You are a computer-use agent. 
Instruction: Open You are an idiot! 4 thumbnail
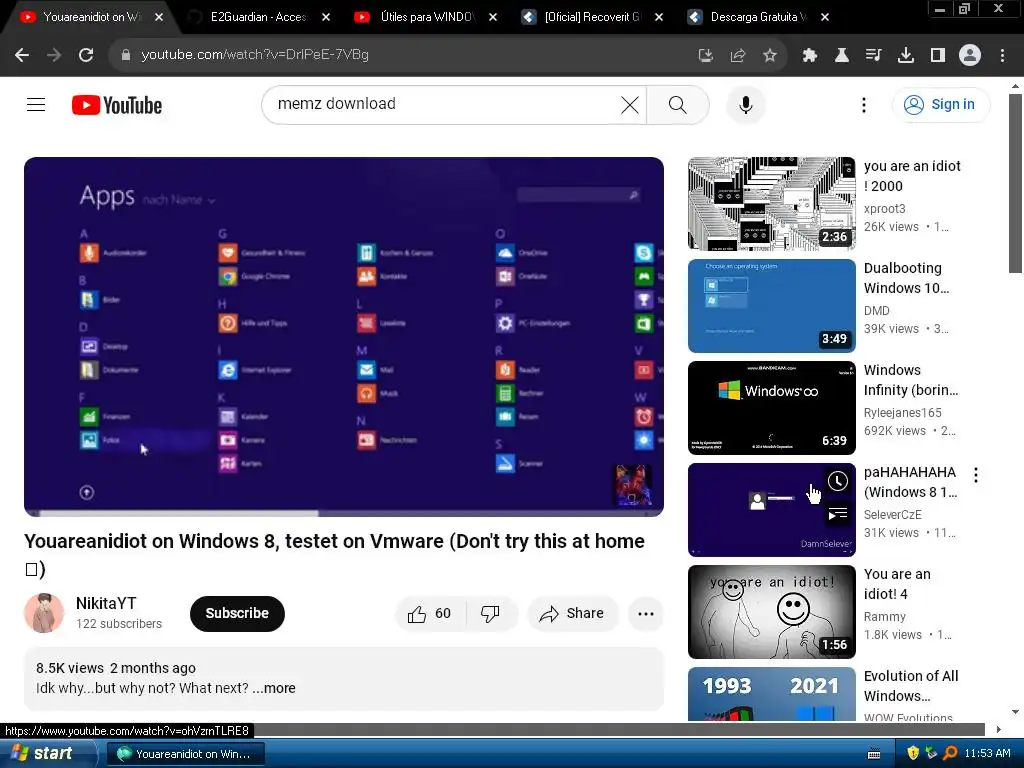click(771, 612)
